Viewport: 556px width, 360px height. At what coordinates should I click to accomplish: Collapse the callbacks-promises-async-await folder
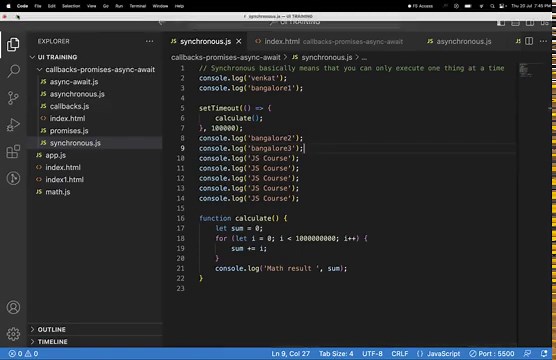coord(95,70)
